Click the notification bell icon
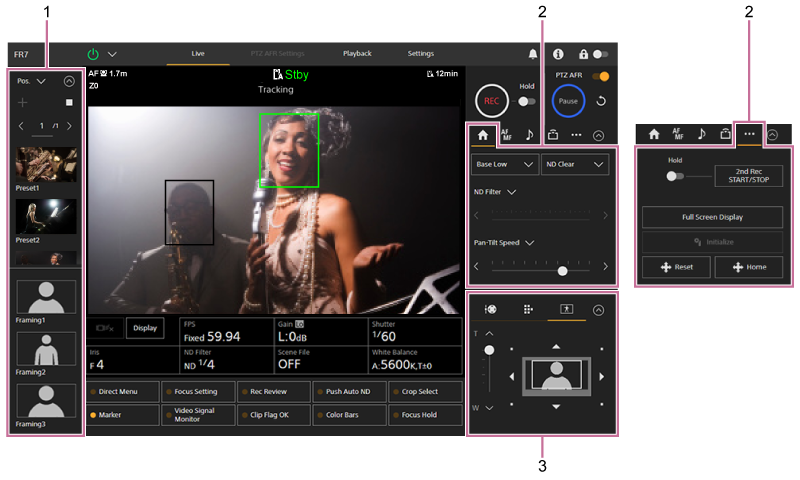 [533, 54]
